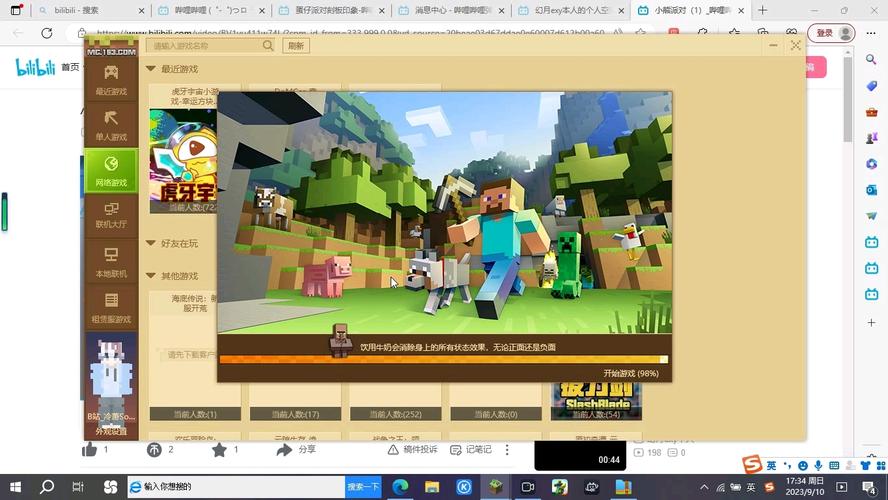This screenshot has width=888, height=500.
Task: Add a sidebar app with plus icon
Action: 871,322
